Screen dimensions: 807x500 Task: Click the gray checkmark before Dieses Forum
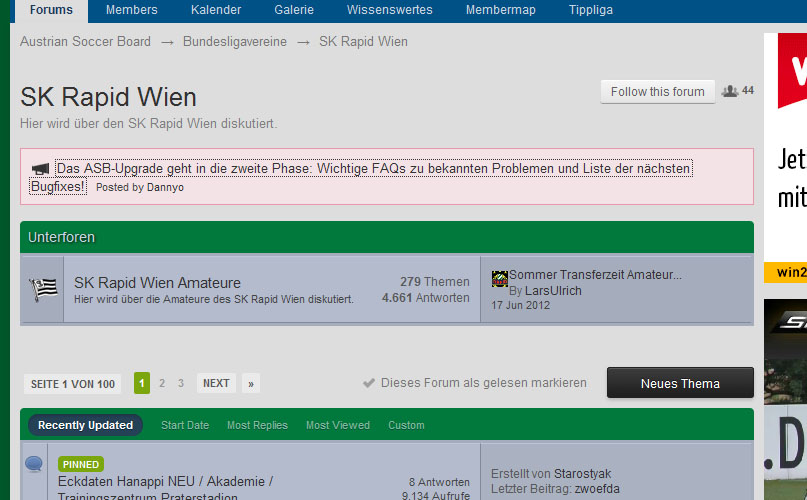click(x=369, y=383)
